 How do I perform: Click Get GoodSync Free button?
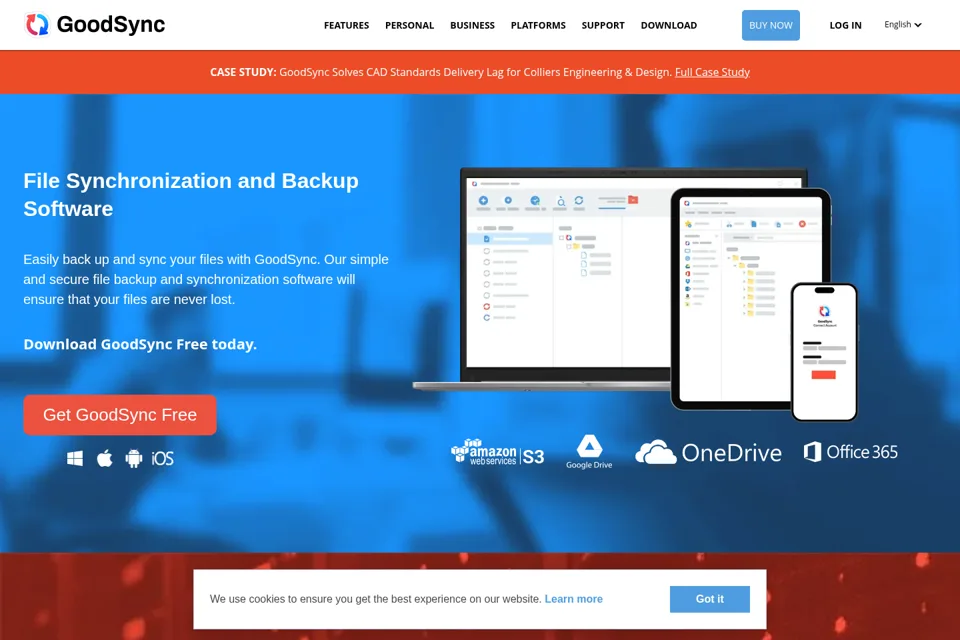tap(120, 415)
